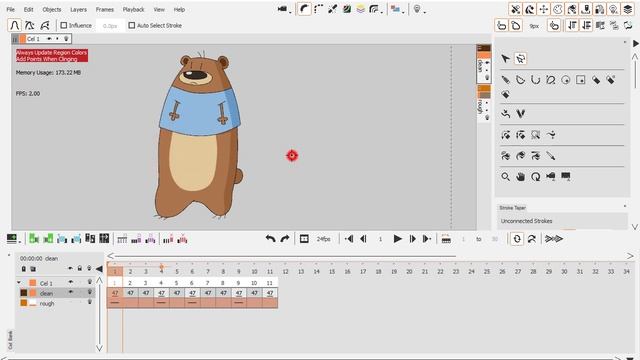The width and height of the screenshot is (640, 360).
Task: Open the layers stack panel icon
Action: coord(628,9)
